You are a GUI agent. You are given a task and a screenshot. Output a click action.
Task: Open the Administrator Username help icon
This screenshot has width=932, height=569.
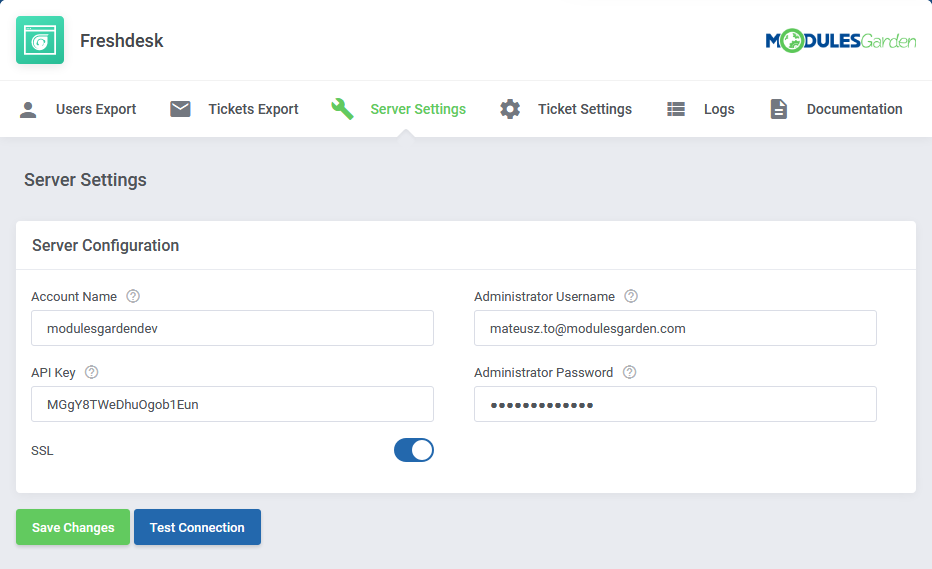tap(631, 296)
